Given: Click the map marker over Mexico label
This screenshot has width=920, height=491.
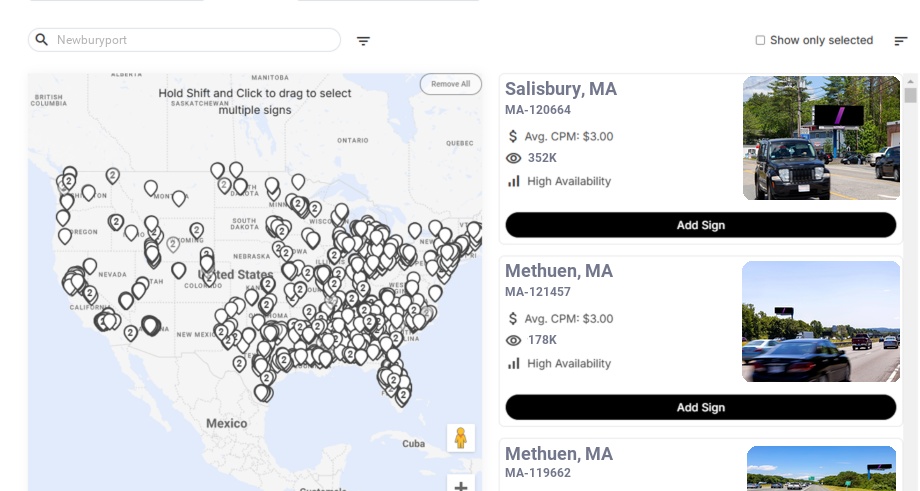Looking at the screenshot, I should pyautogui.click(x=261, y=391).
